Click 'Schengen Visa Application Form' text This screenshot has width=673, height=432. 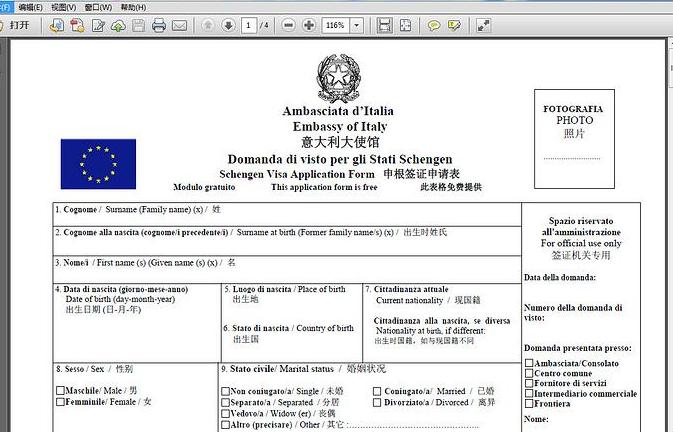[297, 174]
